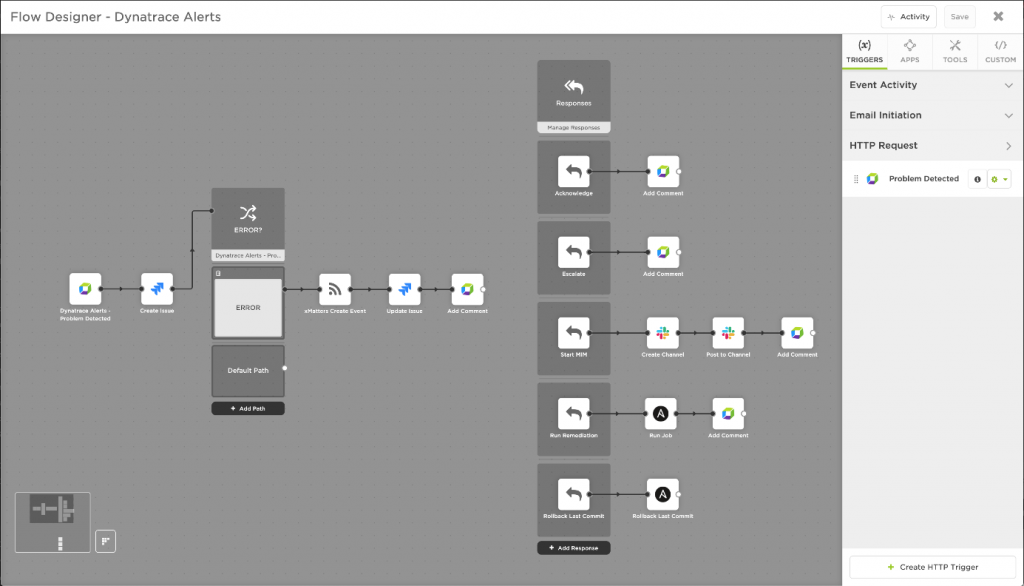This screenshot has height=586, width=1024.
Task: Show info for Problem Detected trigger
Action: [977, 179]
